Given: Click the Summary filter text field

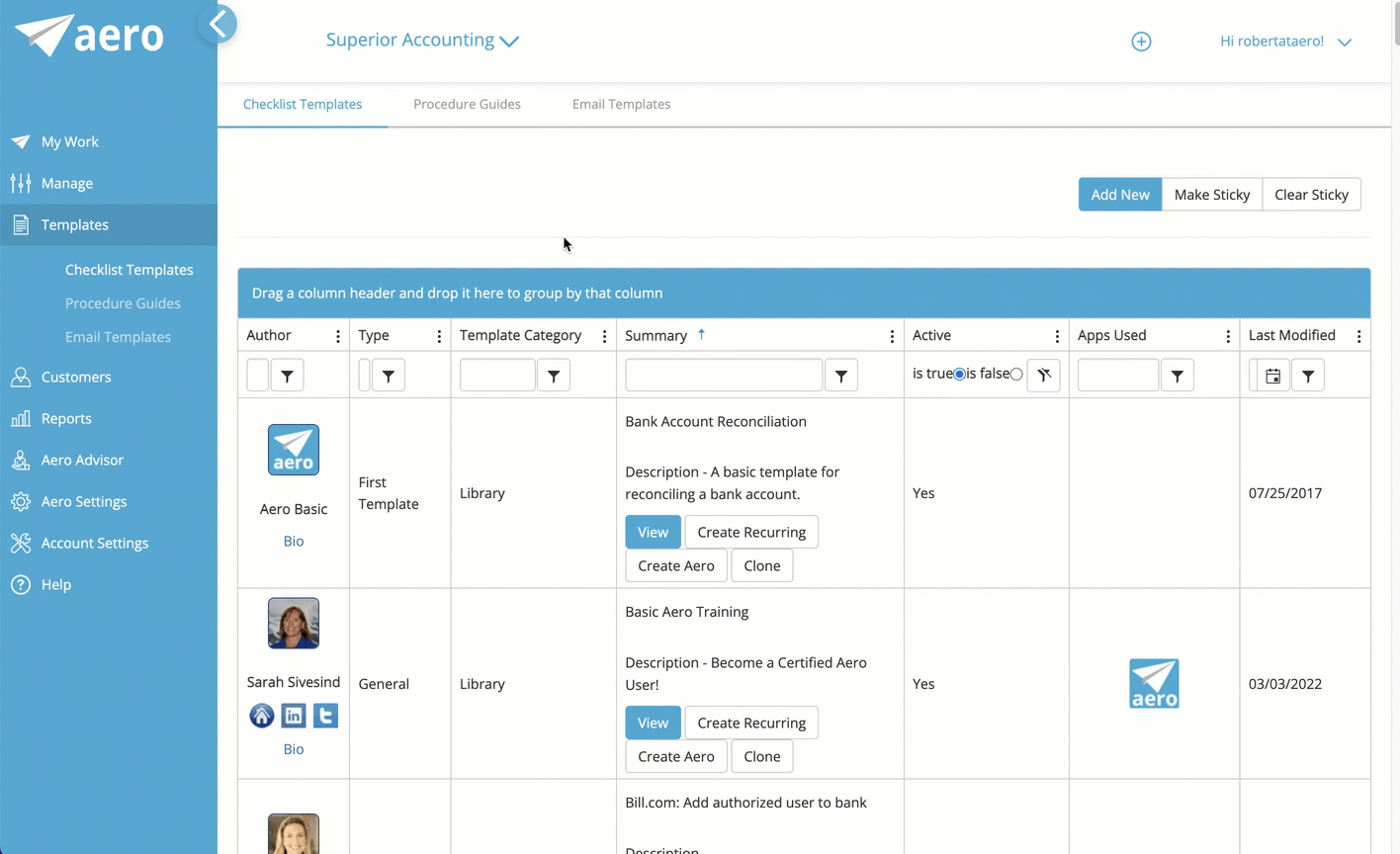Looking at the screenshot, I should [x=724, y=376].
